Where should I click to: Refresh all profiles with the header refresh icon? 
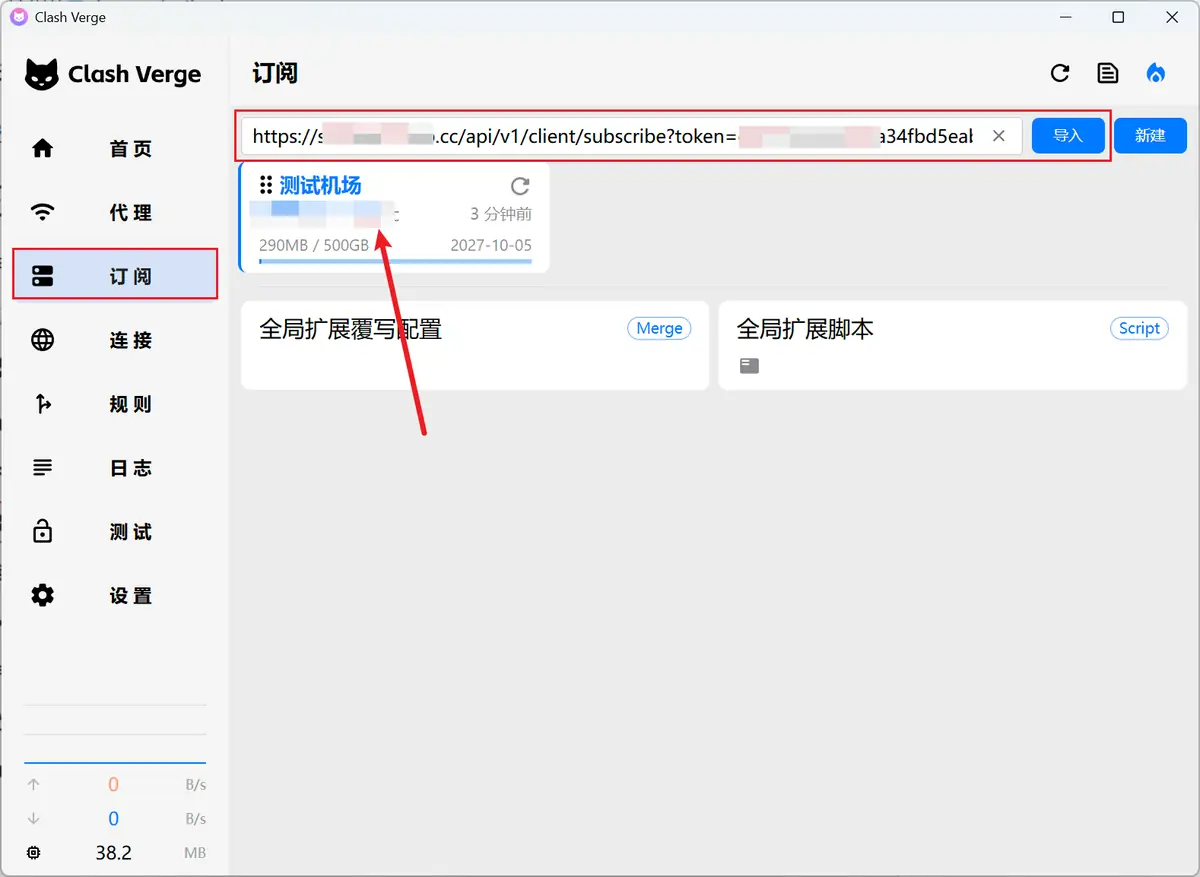(x=1060, y=73)
